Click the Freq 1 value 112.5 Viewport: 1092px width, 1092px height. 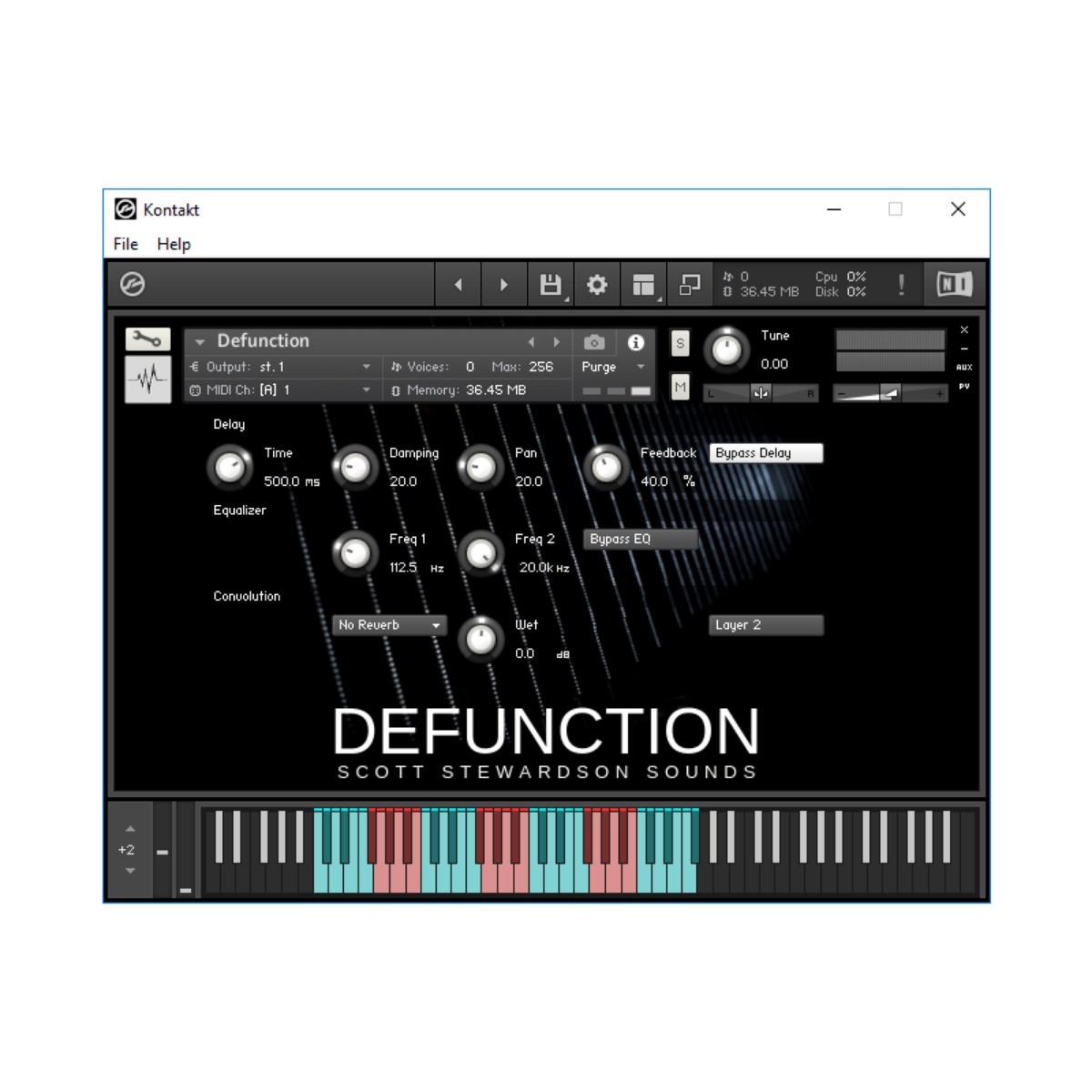(403, 567)
